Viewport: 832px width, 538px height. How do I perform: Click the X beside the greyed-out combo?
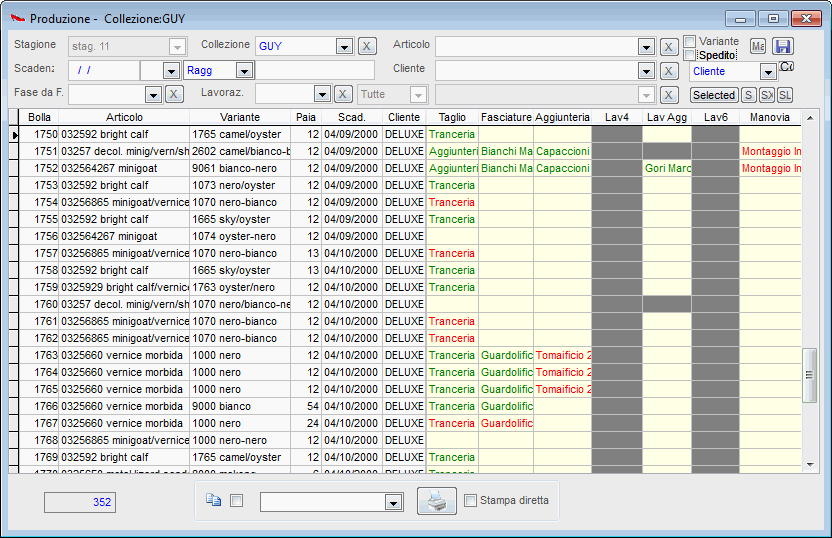click(669, 95)
